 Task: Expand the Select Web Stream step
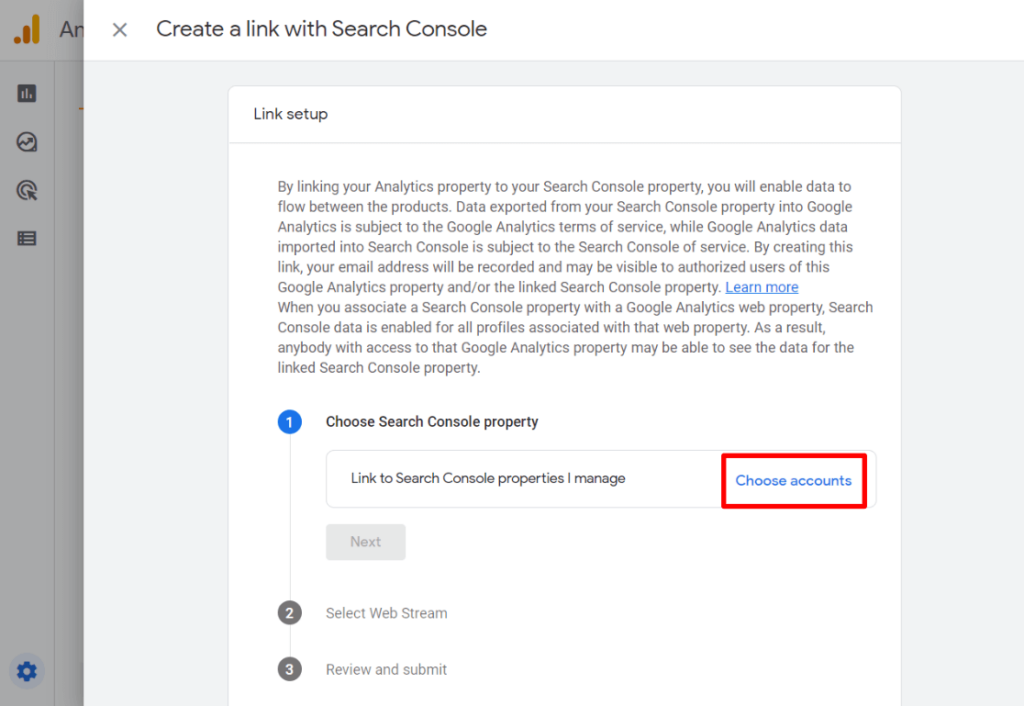[x=386, y=613]
